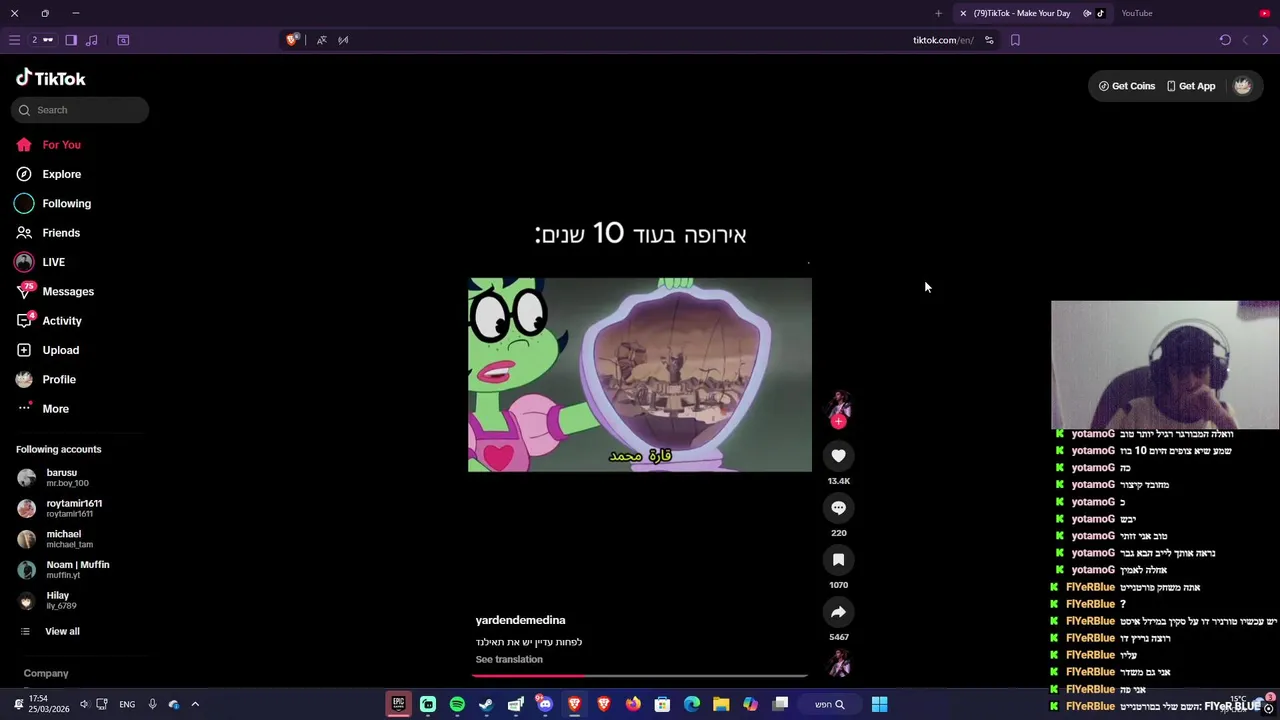Open the browser music playlist icon
Screen dimensions: 1280x720
(92, 40)
